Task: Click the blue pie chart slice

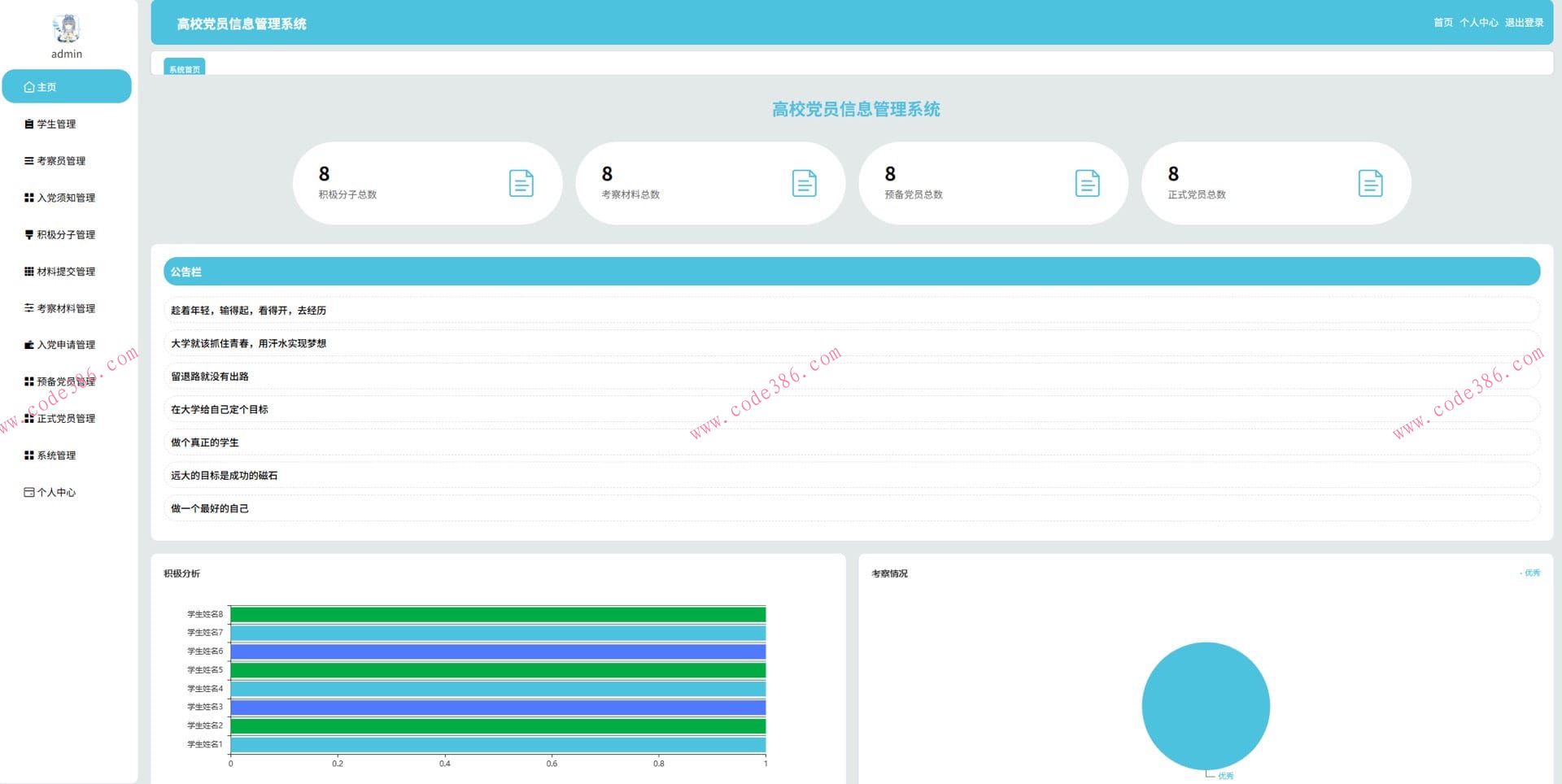Action: pos(1206,706)
